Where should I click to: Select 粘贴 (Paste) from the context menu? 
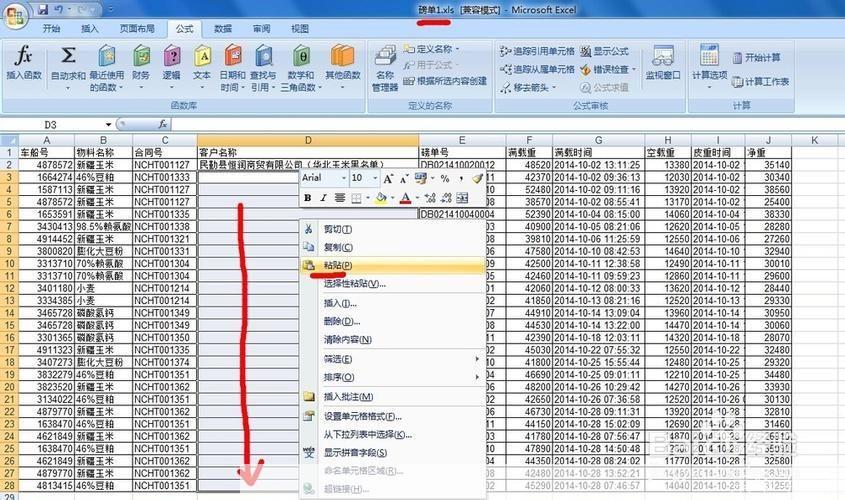(337, 266)
